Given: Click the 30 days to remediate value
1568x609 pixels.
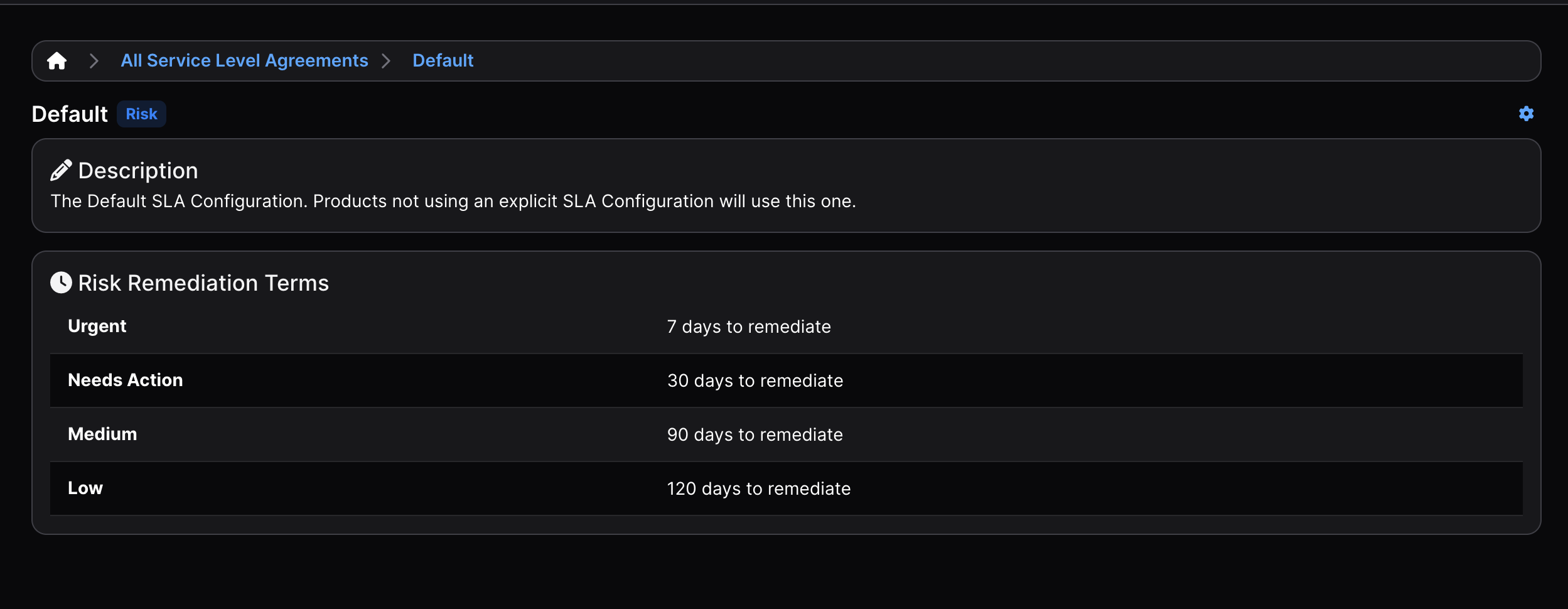Looking at the screenshot, I should [754, 381].
